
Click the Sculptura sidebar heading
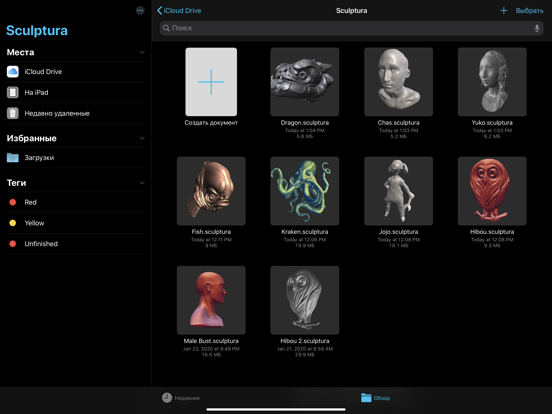[37, 31]
